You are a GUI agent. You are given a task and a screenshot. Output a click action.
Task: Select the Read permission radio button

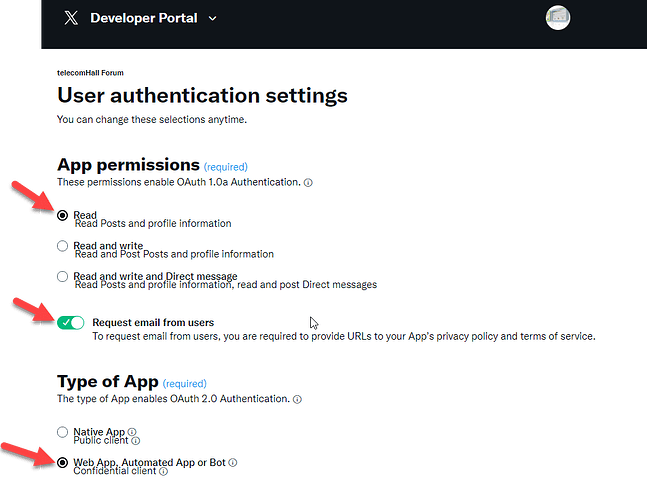point(62,215)
